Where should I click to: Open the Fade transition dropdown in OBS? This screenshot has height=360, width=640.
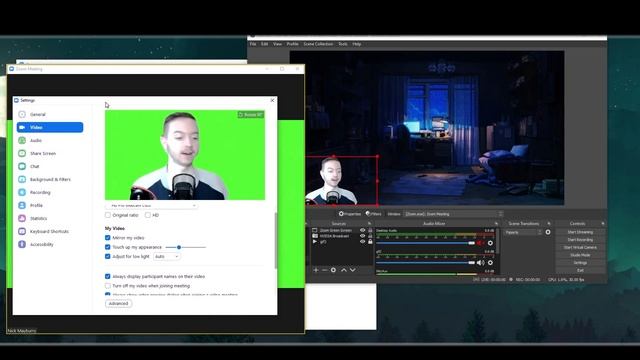(x=523, y=232)
